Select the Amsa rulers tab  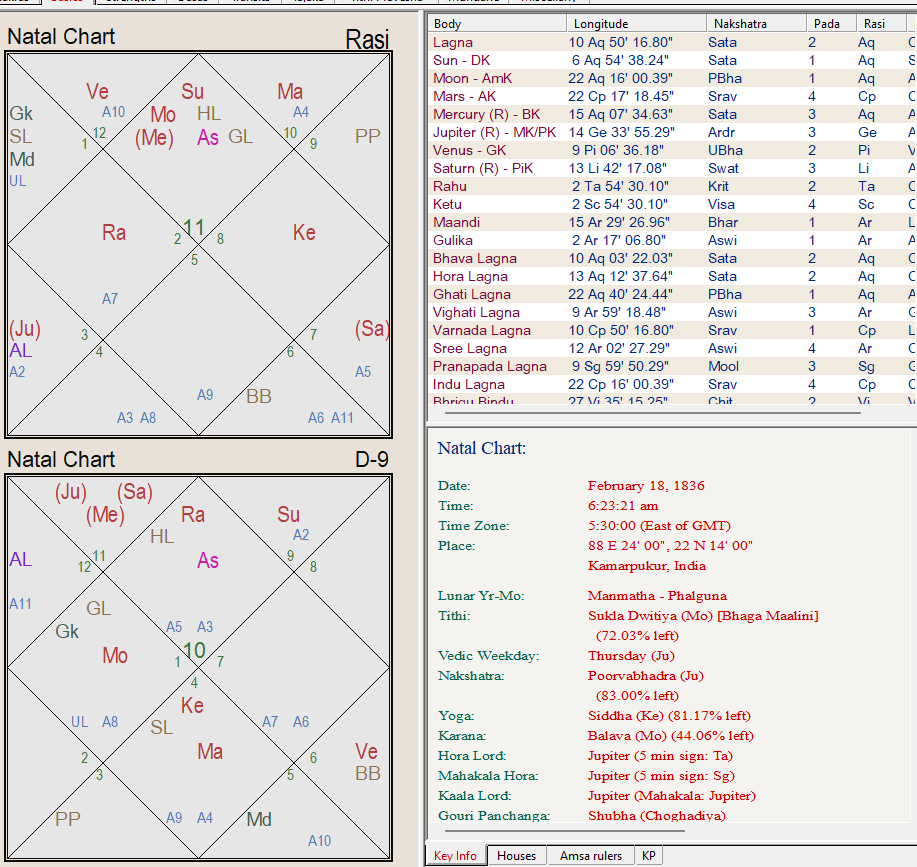(x=591, y=855)
